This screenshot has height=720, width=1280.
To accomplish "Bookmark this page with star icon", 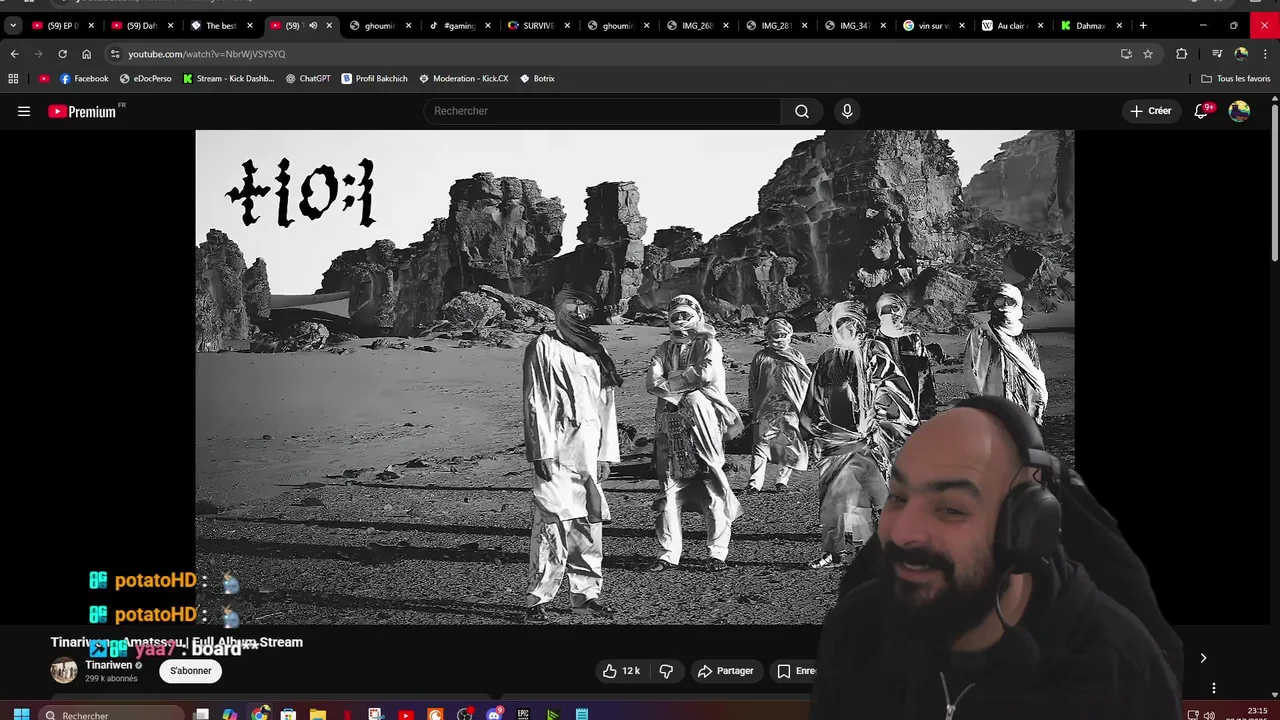I will click(x=1148, y=54).
